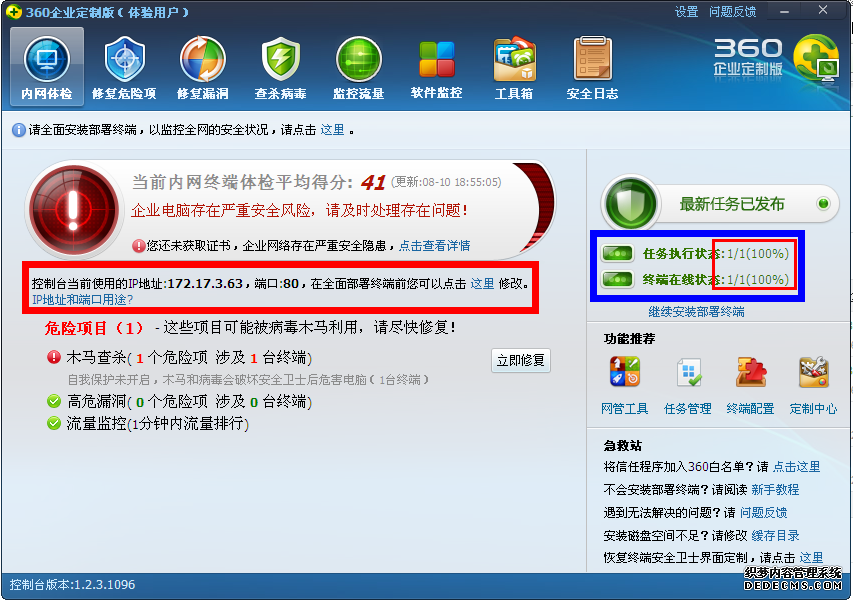
Task: Open the 工具箱 toolbox icon
Action: click(514, 60)
